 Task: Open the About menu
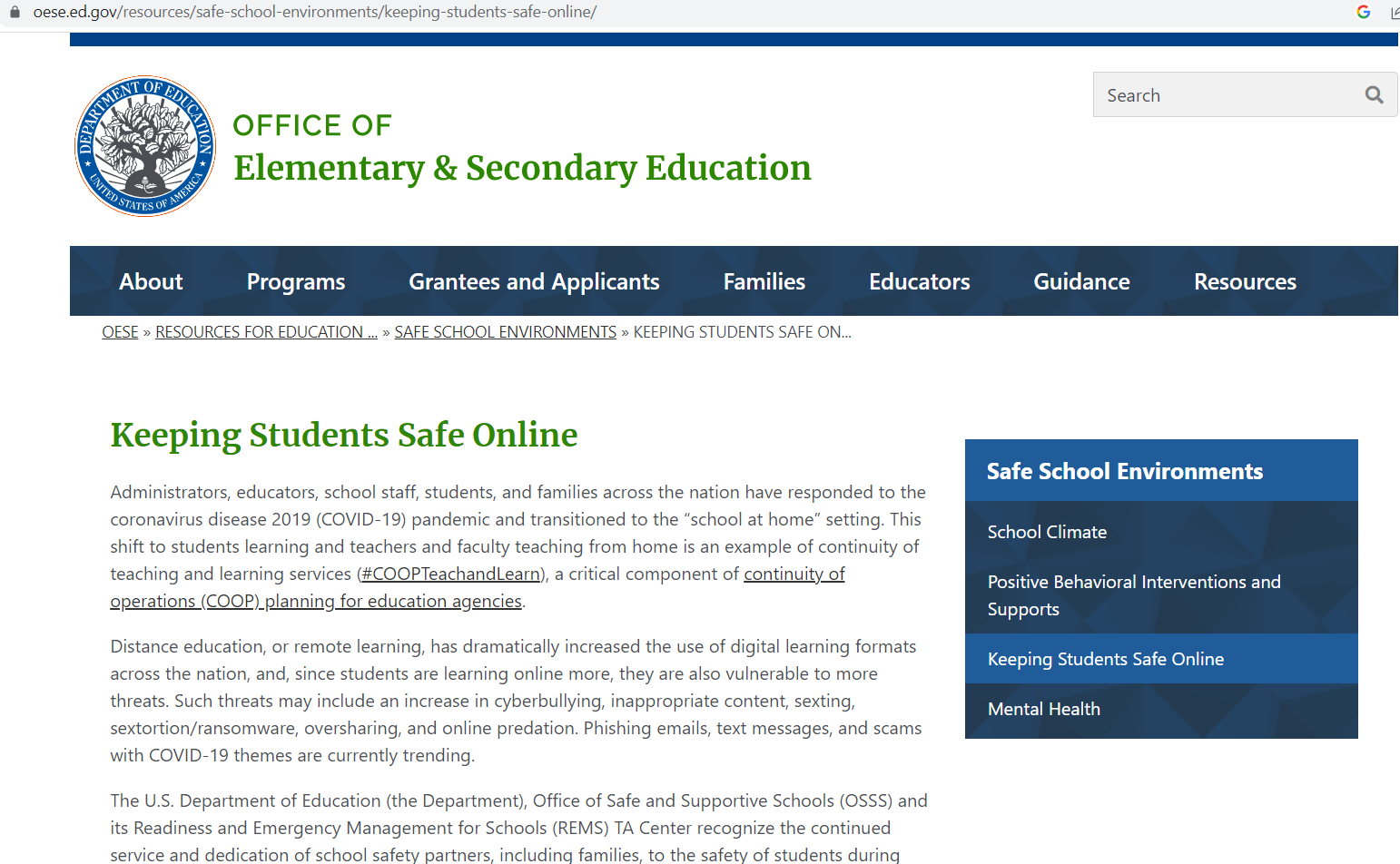point(151,282)
